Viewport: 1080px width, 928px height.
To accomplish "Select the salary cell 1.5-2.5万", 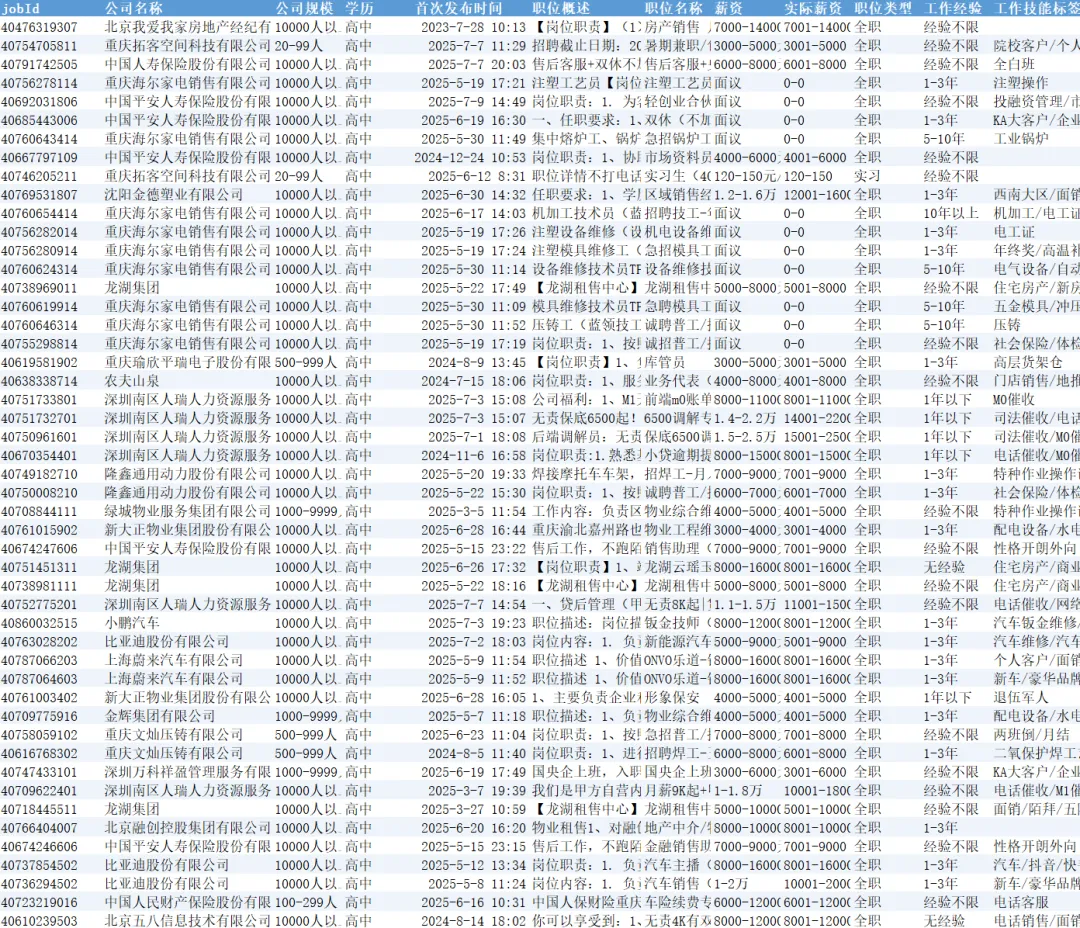I will click(745, 436).
